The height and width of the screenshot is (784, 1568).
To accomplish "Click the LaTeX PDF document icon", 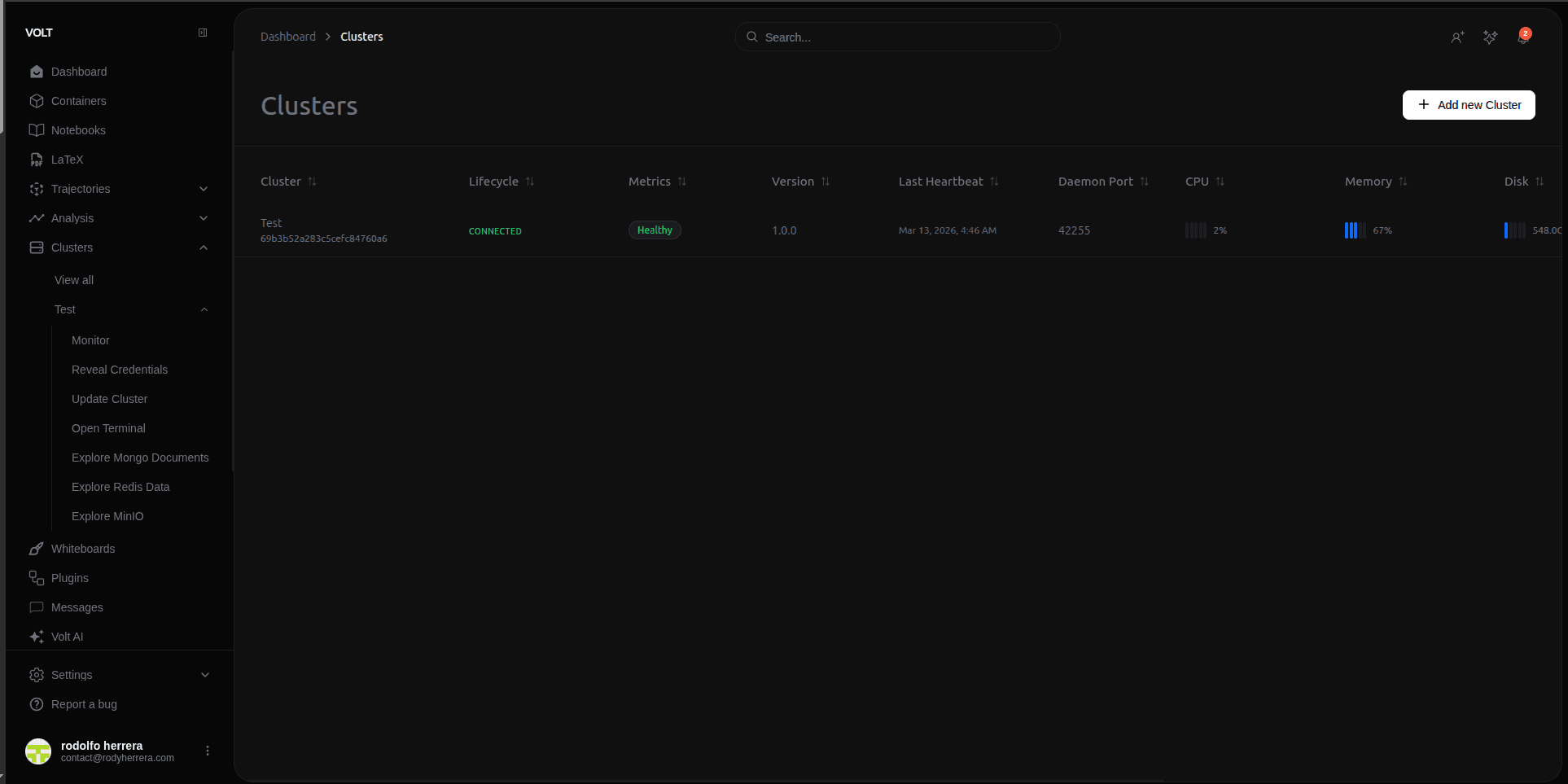I will 36,160.
